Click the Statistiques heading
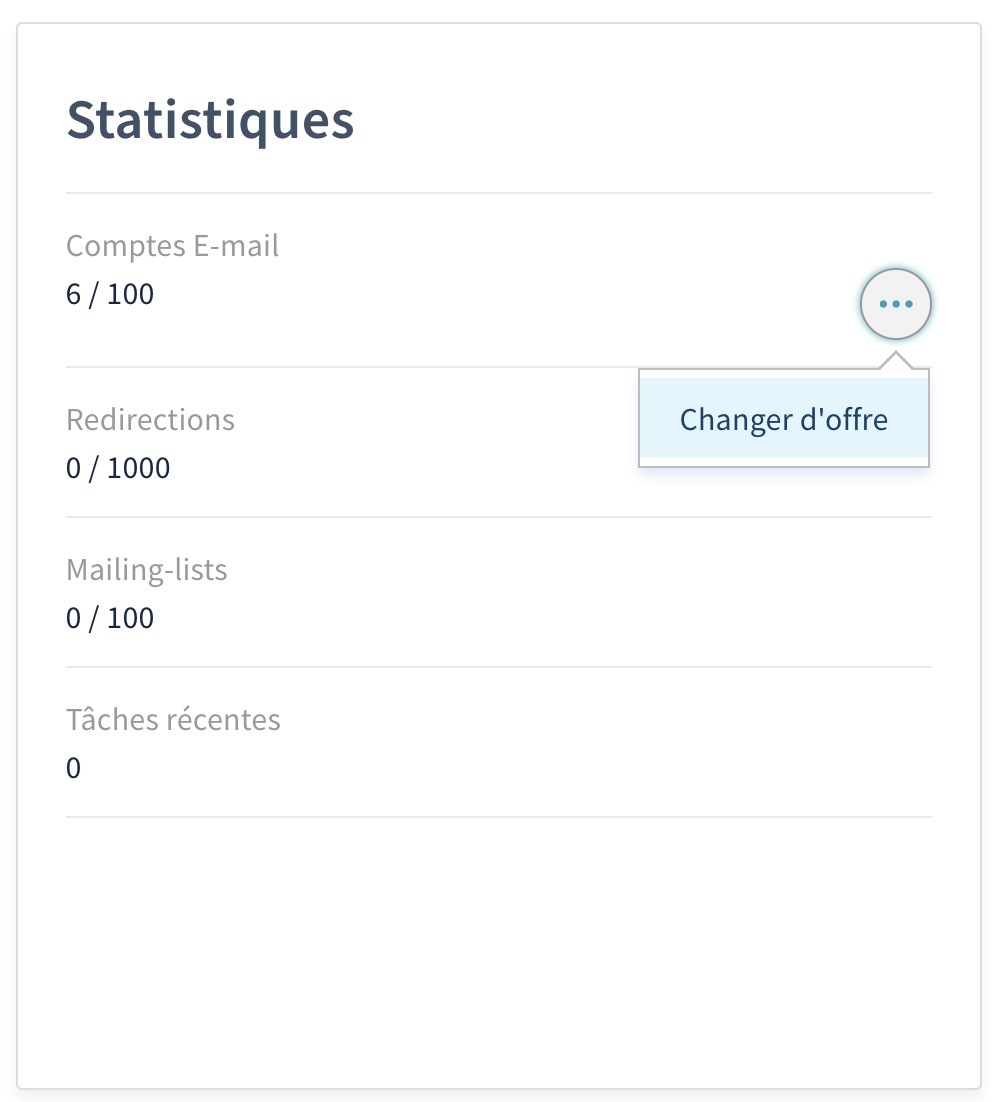 click(x=210, y=120)
